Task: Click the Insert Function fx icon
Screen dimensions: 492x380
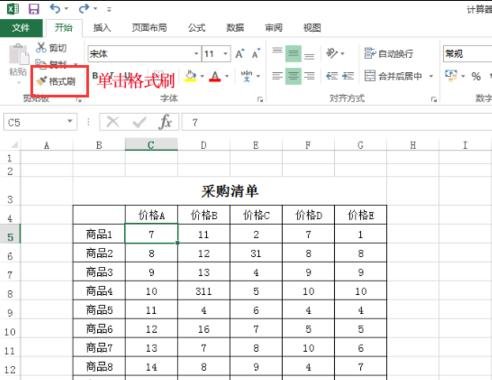Action: (165, 122)
